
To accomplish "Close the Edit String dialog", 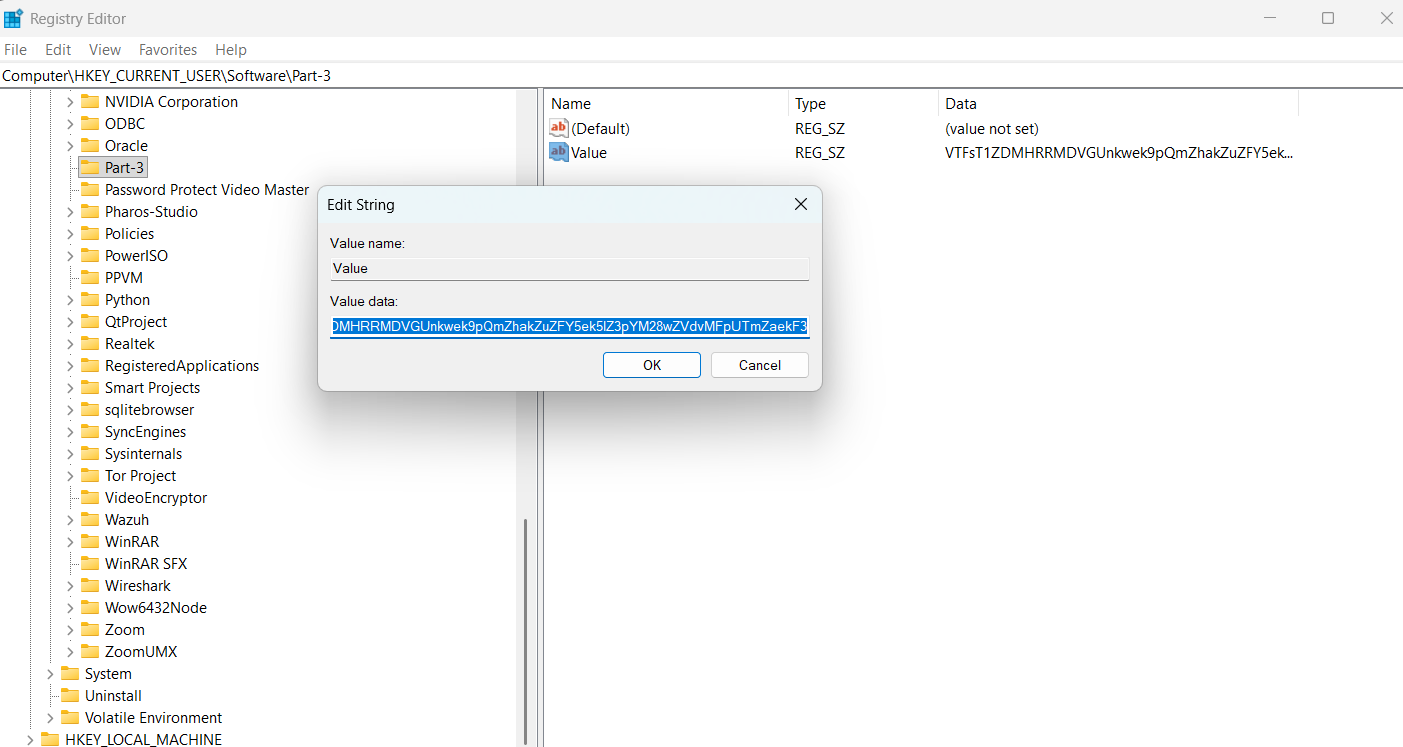I will pos(800,204).
